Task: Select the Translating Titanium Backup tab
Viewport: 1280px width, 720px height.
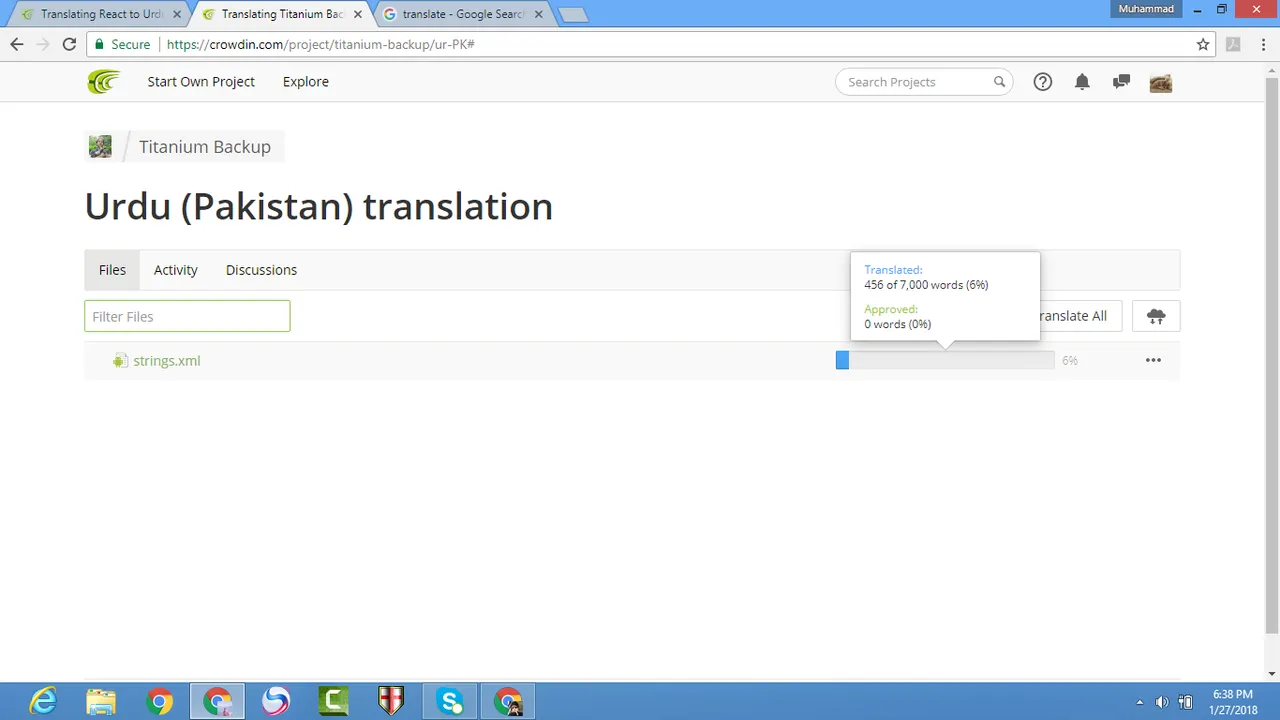Action: [280, 14]
